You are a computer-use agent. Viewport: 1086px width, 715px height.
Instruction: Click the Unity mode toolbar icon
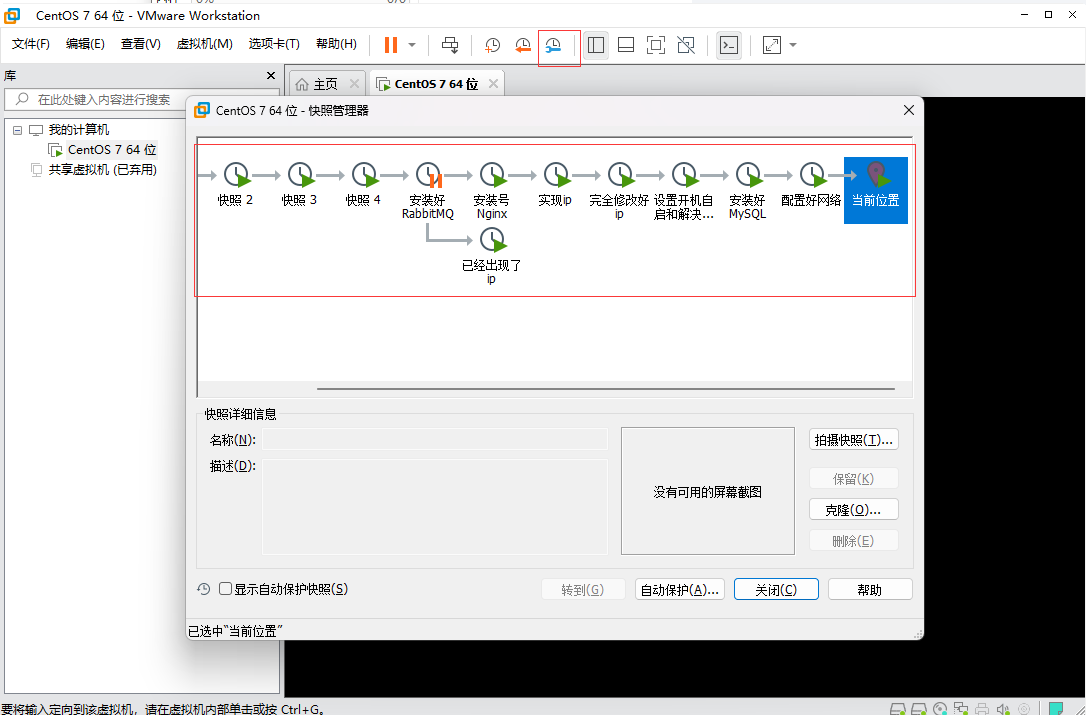(x=686, y=45)
